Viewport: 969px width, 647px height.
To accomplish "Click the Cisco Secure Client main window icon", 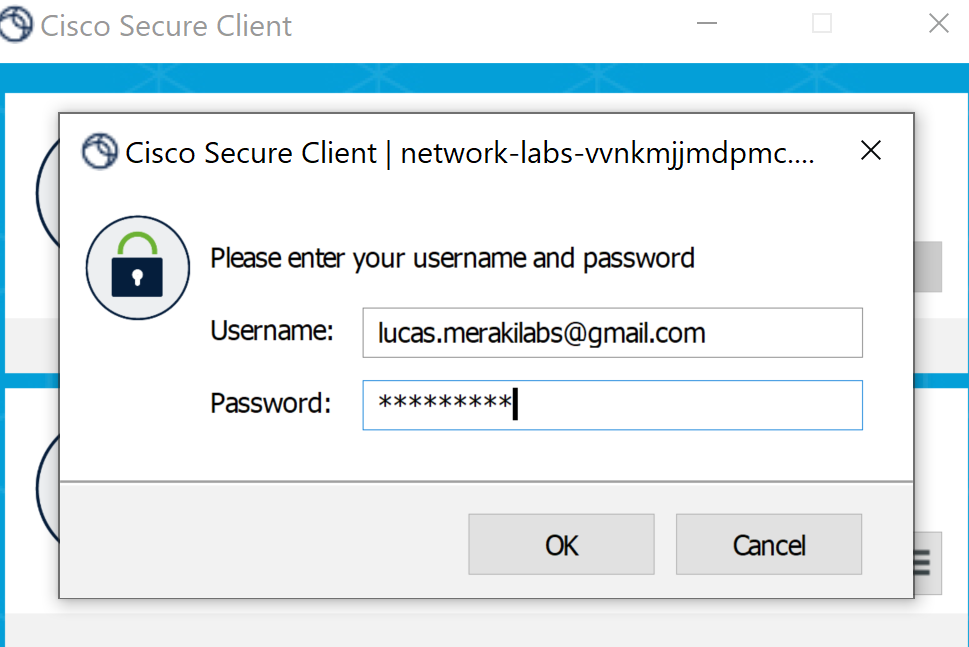I will 15,25.
